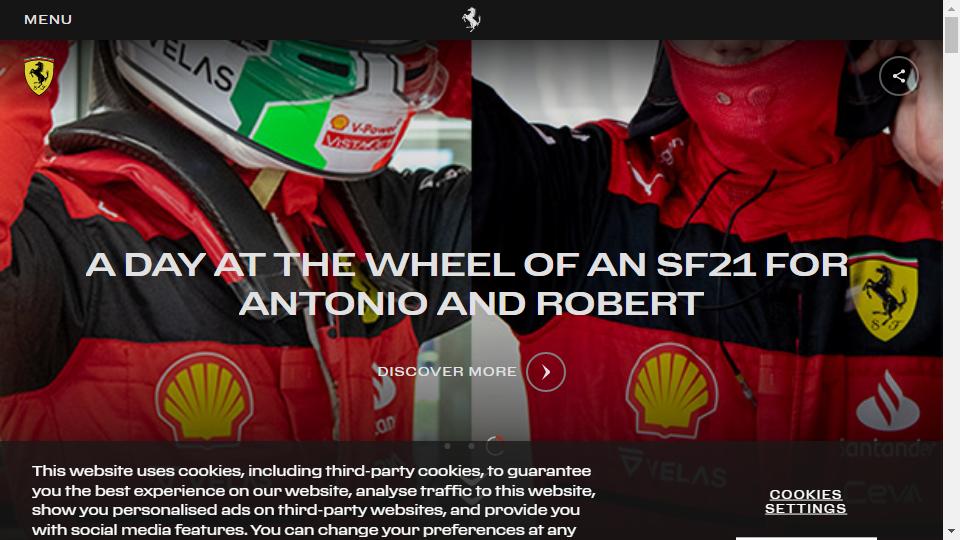
Task: Open the share icon button
Action: [898, 76]
